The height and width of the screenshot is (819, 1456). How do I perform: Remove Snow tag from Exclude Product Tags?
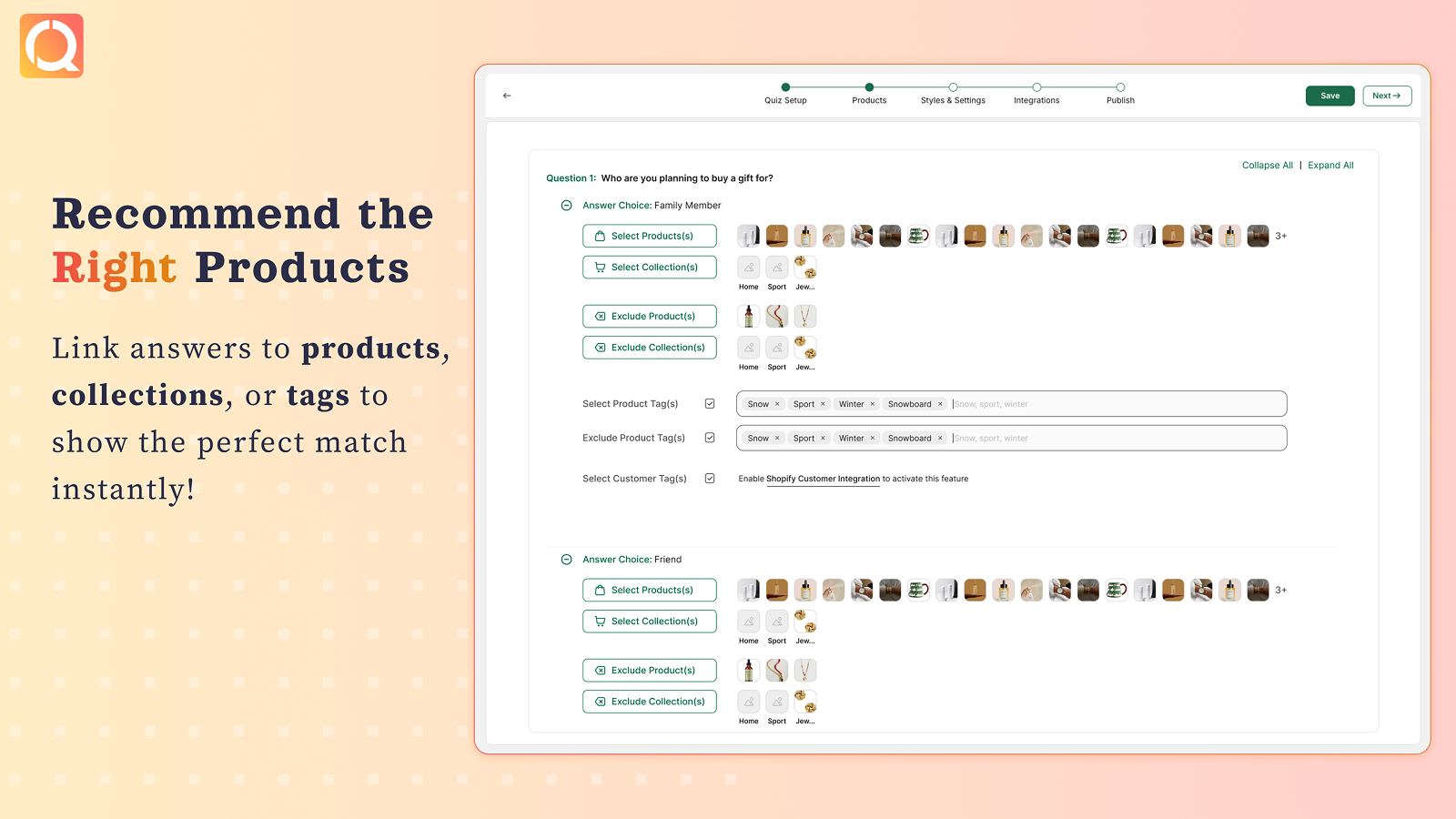[777, 438]
